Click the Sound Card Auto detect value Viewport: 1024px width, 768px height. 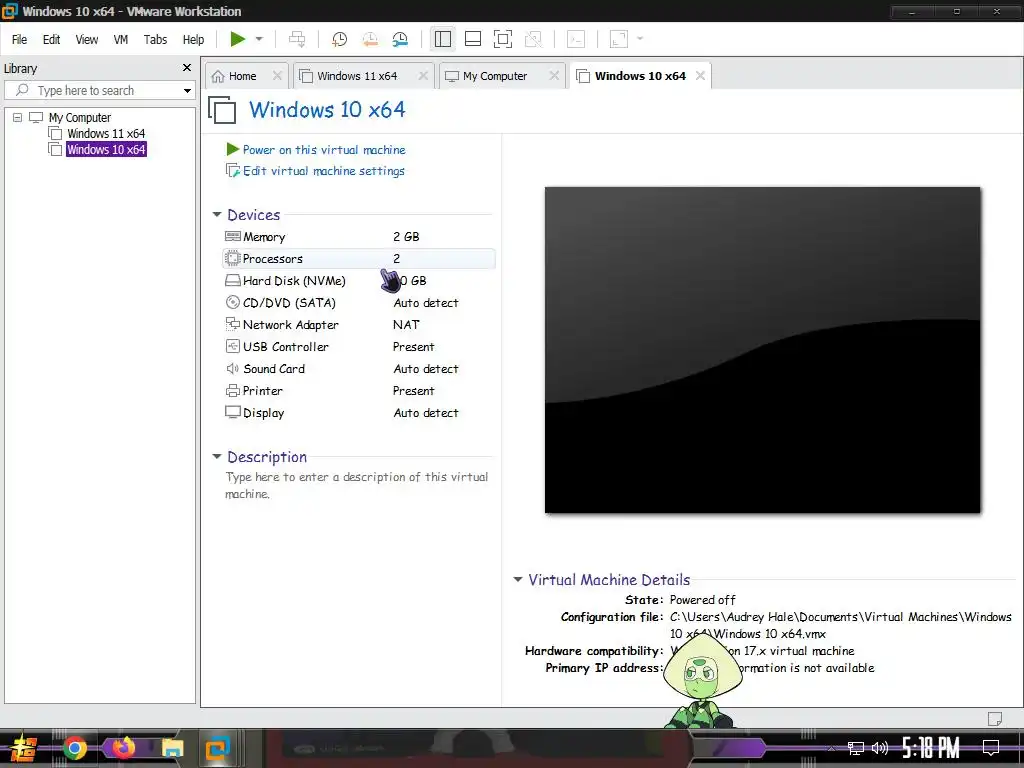(x=426, y=369)
